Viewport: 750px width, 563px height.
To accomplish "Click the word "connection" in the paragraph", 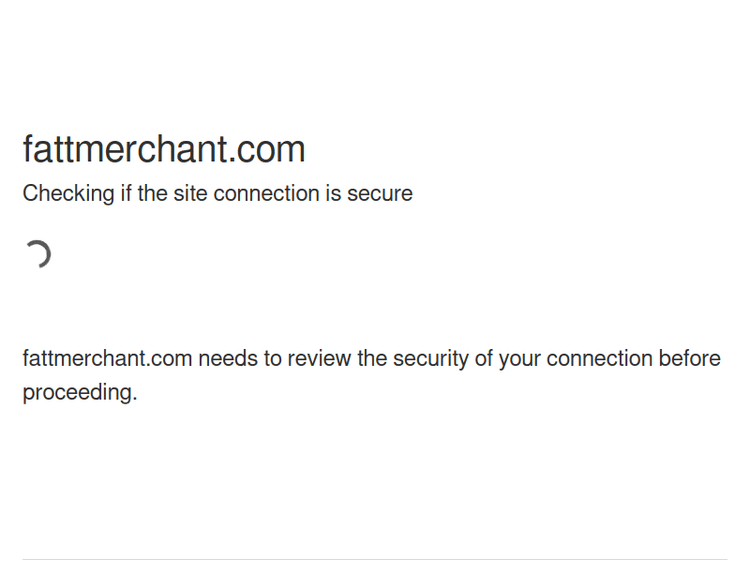I will coord(598,359).
